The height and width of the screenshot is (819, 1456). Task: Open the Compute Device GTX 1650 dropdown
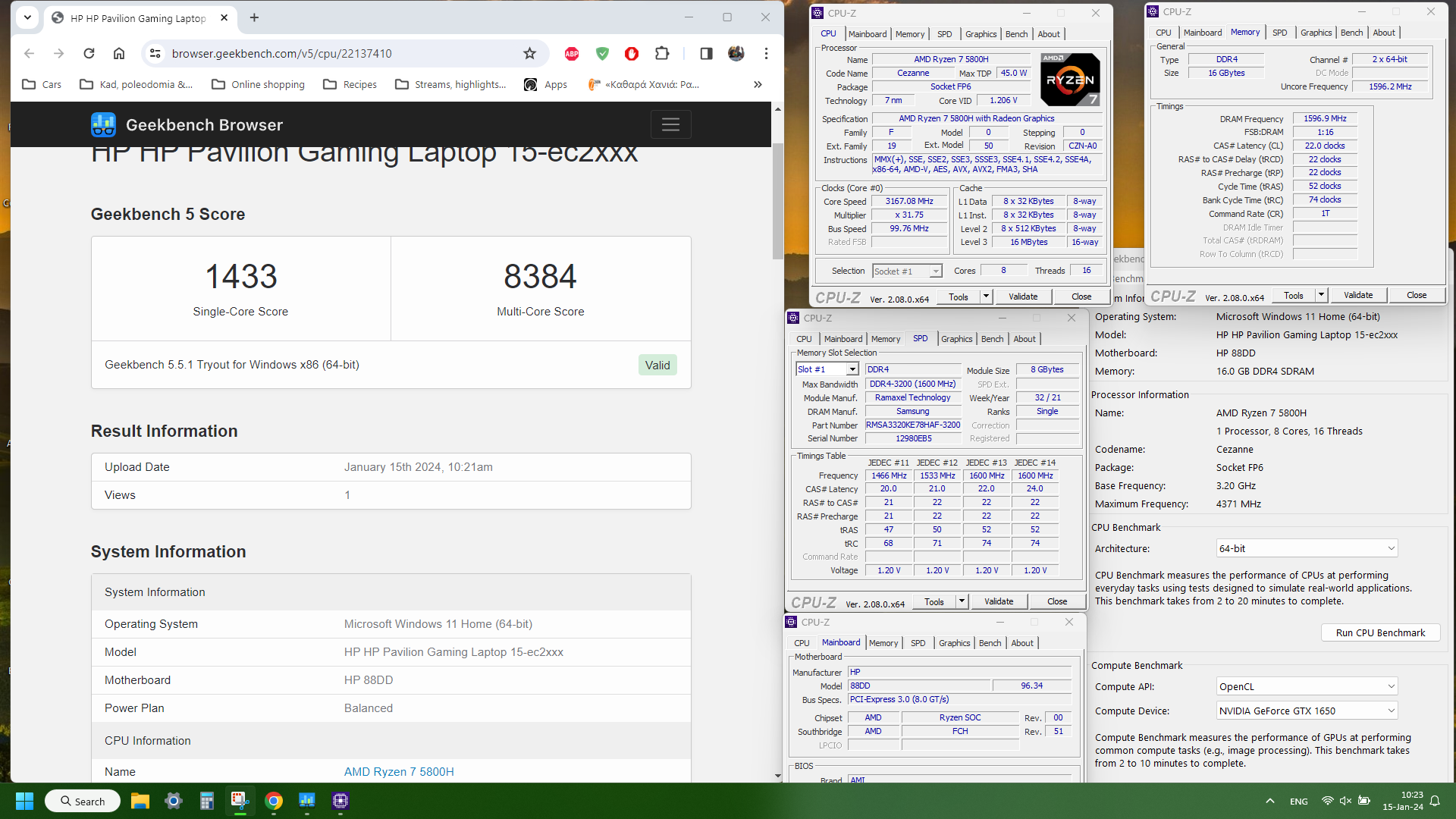[x=1307, y=711]
